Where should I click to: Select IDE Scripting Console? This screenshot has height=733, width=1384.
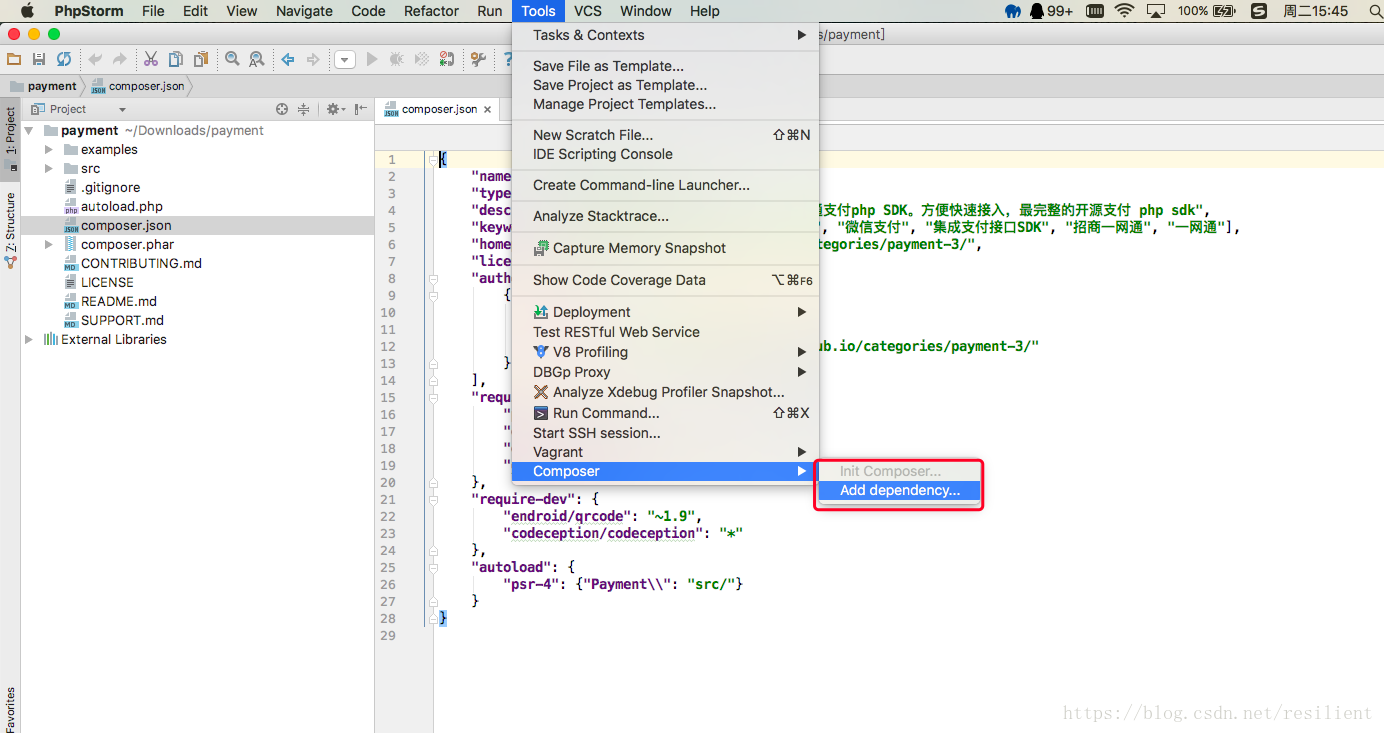coord(665,154)
